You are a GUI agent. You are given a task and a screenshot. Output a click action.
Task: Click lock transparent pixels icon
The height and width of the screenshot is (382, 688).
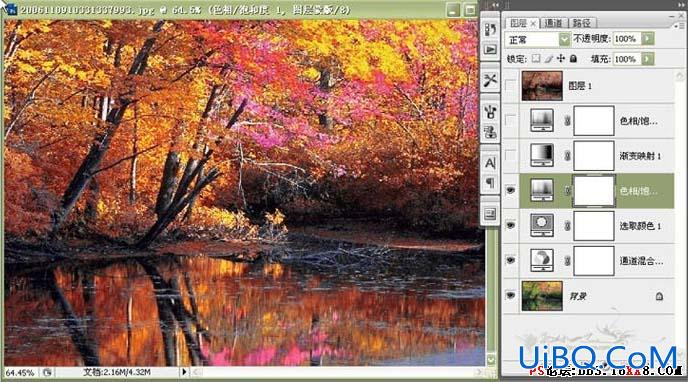pyautogui.click(x=536, y=58)
